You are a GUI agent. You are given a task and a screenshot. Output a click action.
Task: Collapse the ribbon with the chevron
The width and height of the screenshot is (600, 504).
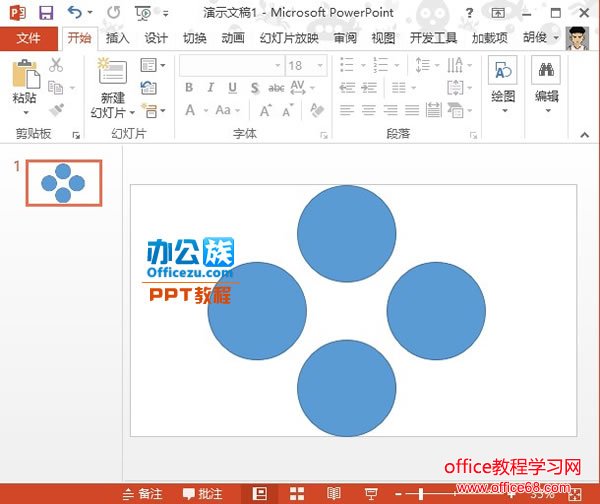[584, 134]
